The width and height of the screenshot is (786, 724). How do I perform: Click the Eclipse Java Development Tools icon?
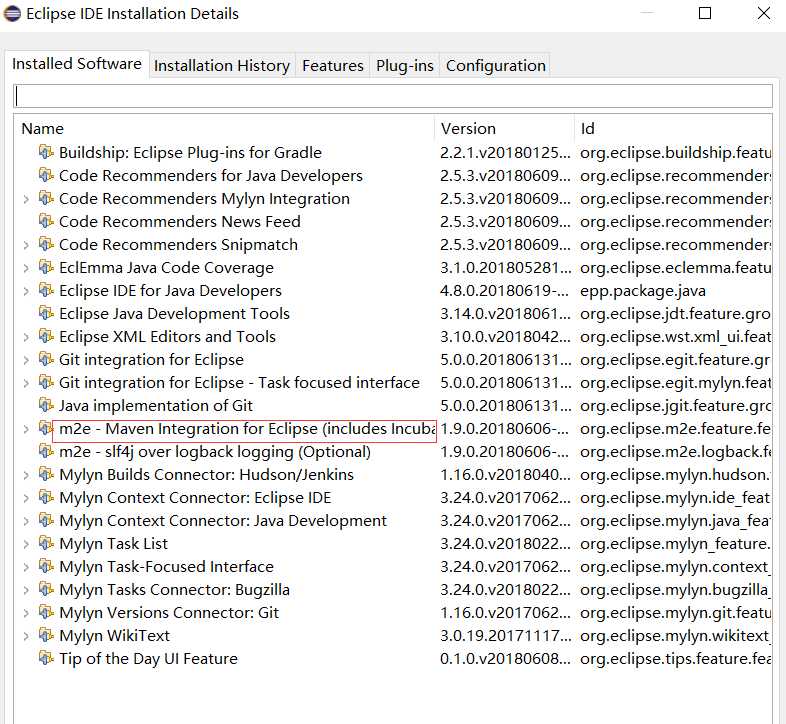pyautogui.click(x=46, y=313)
